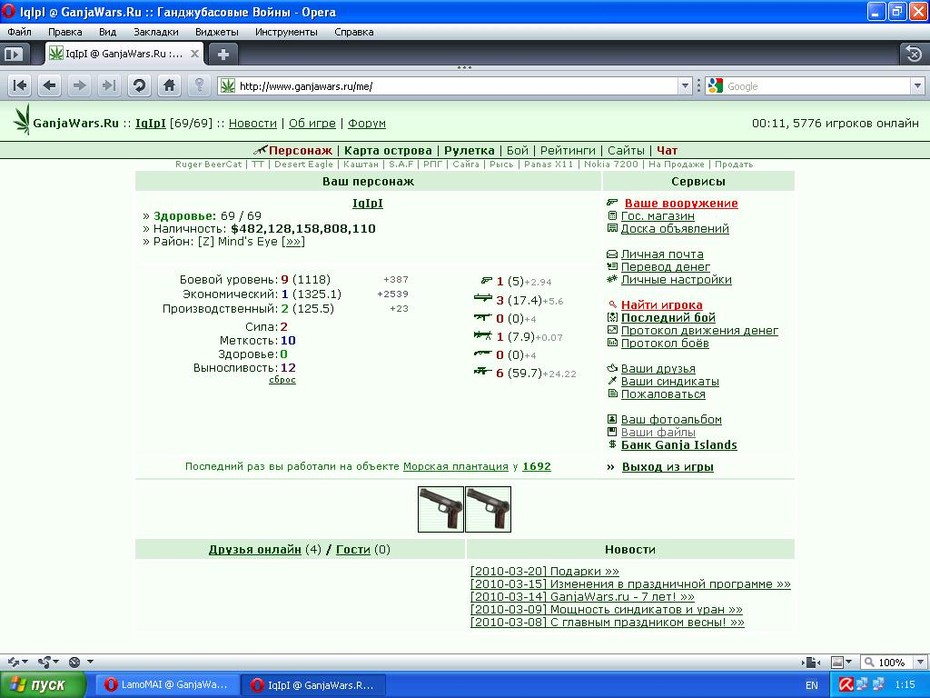Image resolution: width=930 pixels, height=698 pixels.
Task: Open the Чат link
Action: pos(667,151)
